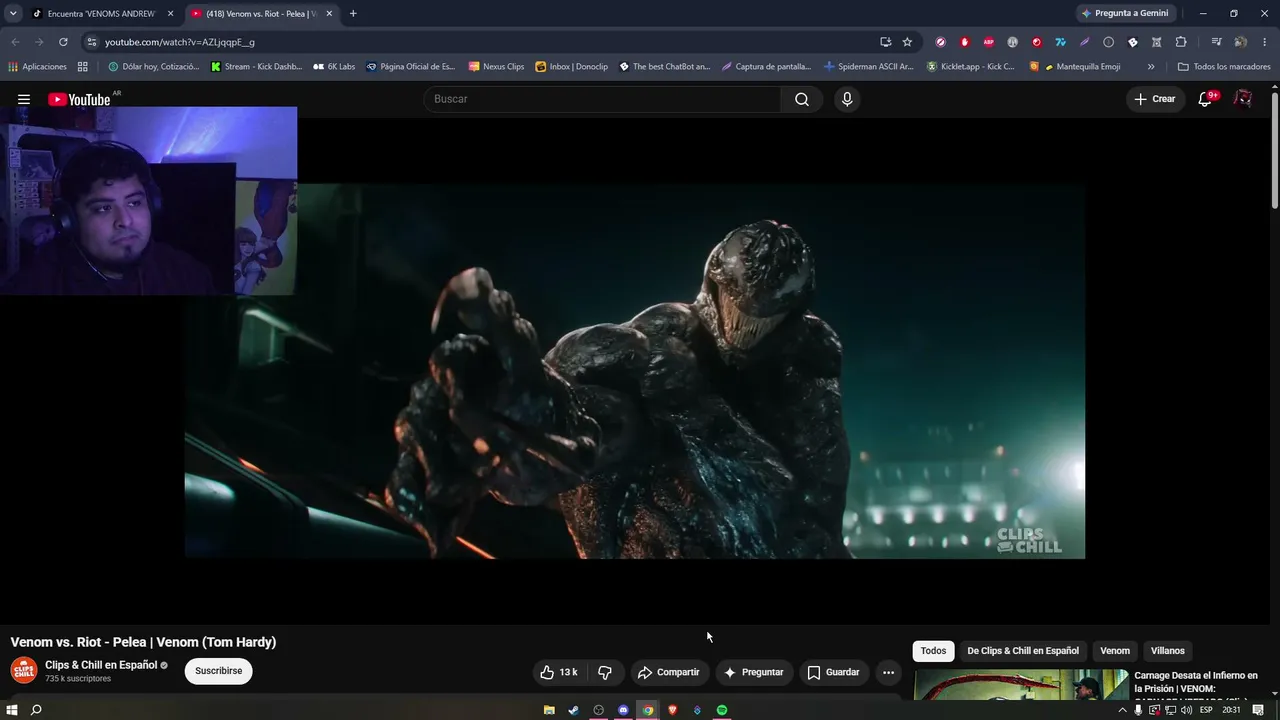Dislike the video with thumbs down

[605, 672]
